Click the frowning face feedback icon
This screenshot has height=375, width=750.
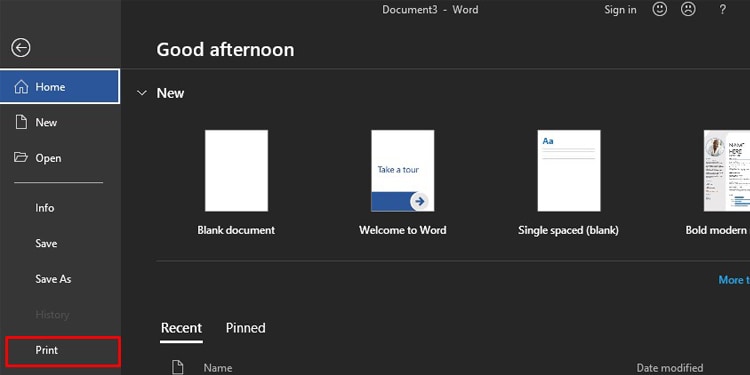coord(688,9)
